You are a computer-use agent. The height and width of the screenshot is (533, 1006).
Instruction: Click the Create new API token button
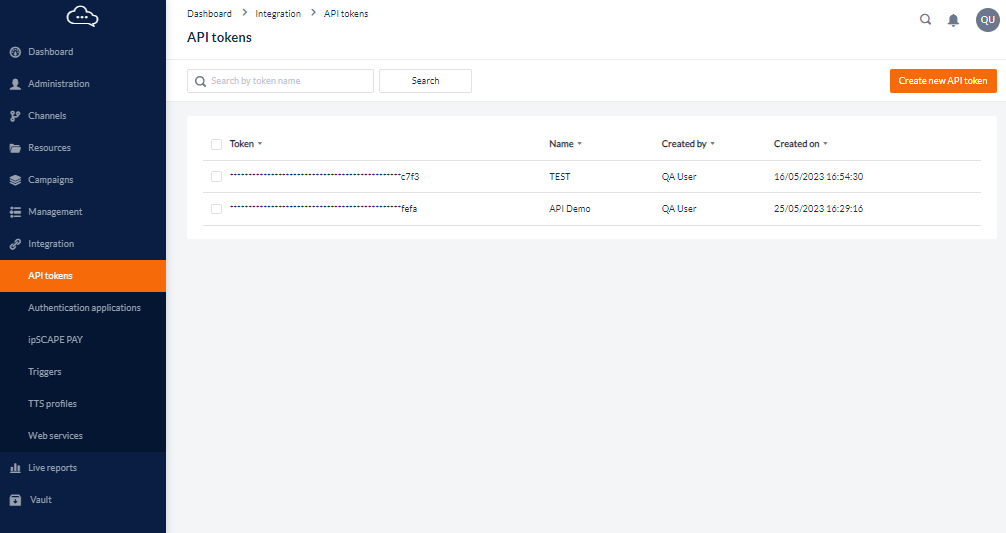pos(942,81)
